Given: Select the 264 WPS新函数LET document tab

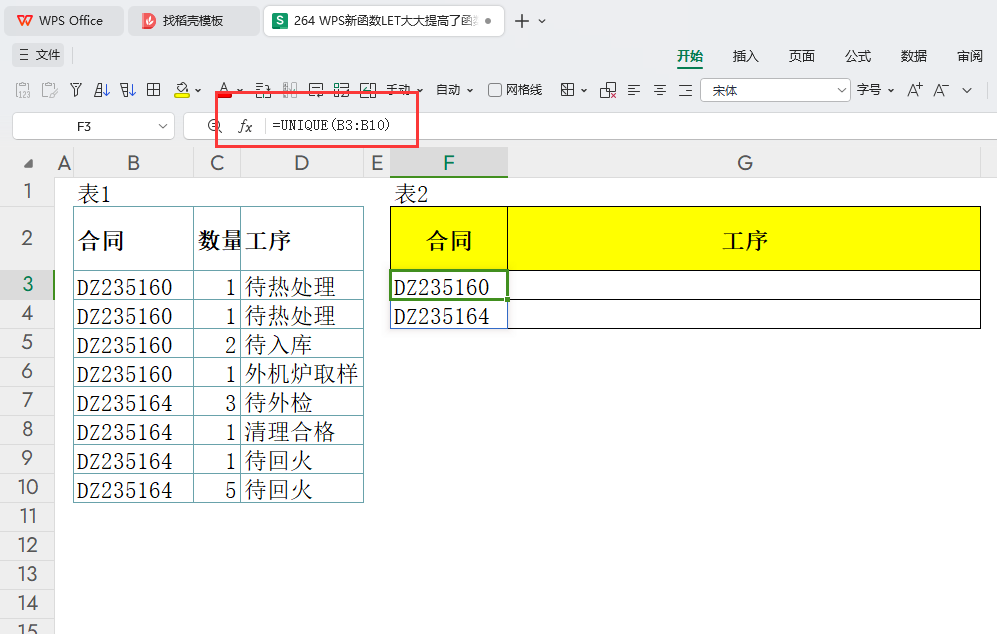Looking at the screenshot, I should [383, 20].
